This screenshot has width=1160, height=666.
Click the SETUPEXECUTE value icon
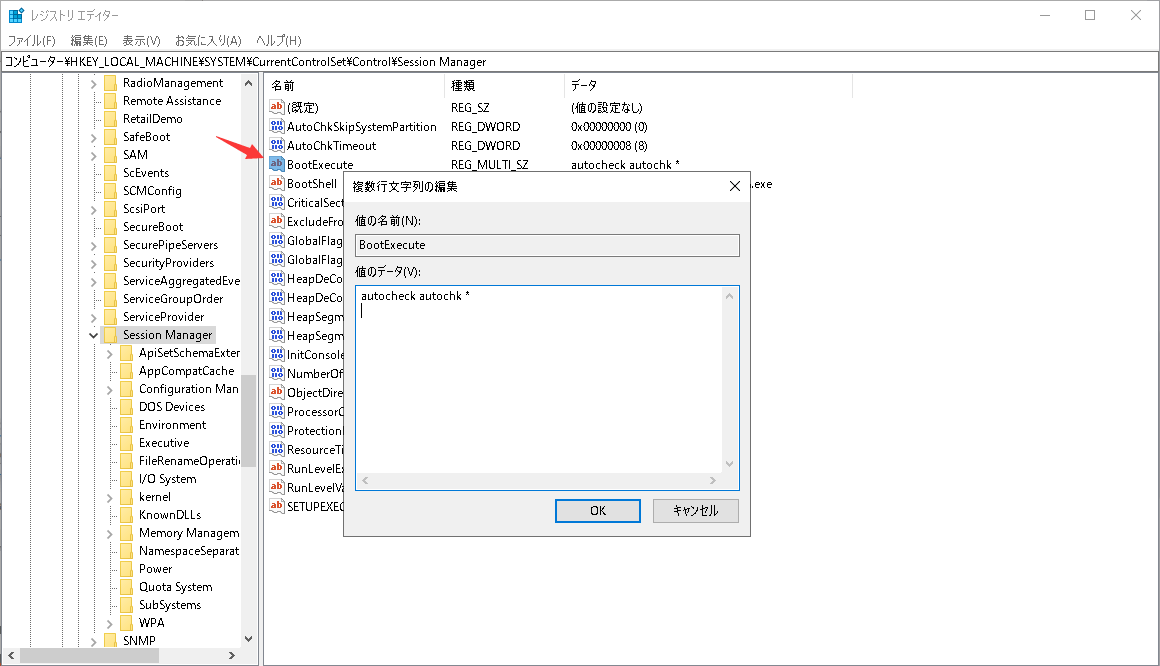(x=277, y=507)
